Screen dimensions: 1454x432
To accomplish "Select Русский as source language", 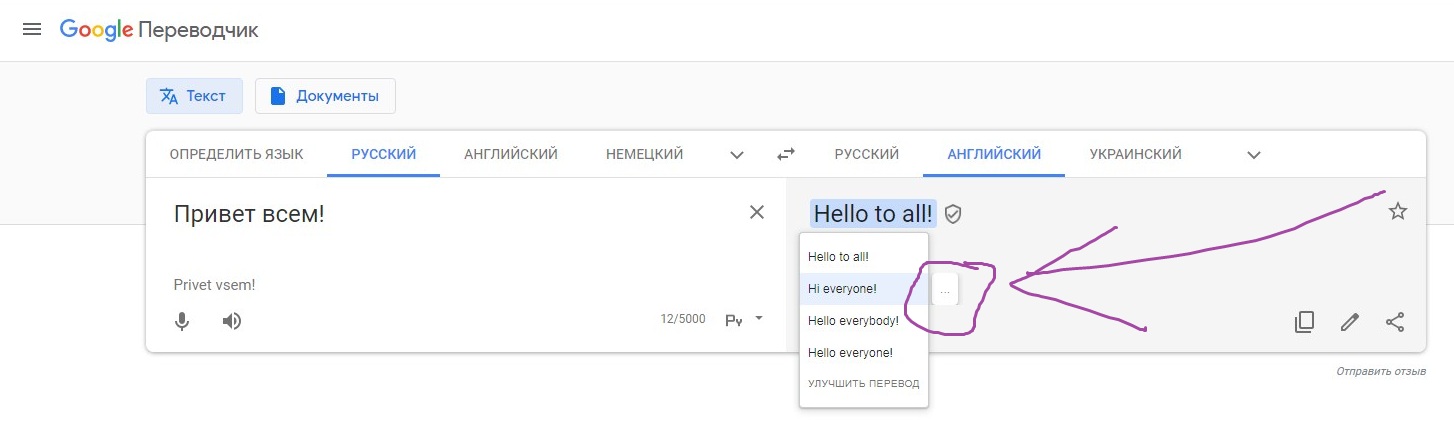I will pyautogui.click(x=384, y=154).
